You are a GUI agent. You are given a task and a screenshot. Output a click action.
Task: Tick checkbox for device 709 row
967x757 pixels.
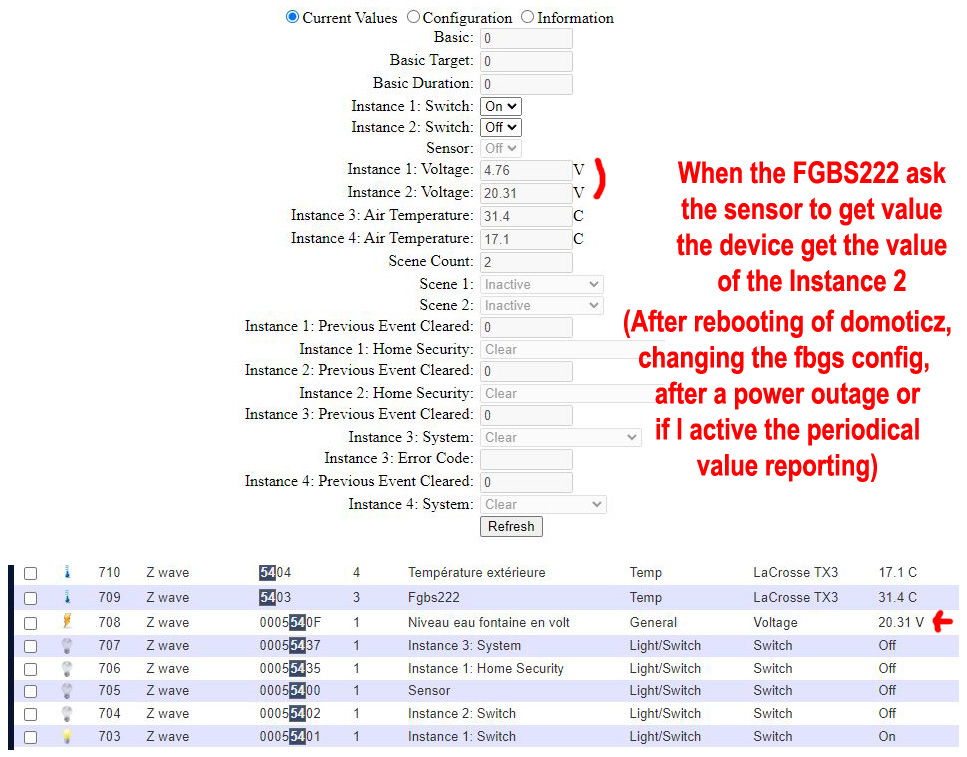30,598
